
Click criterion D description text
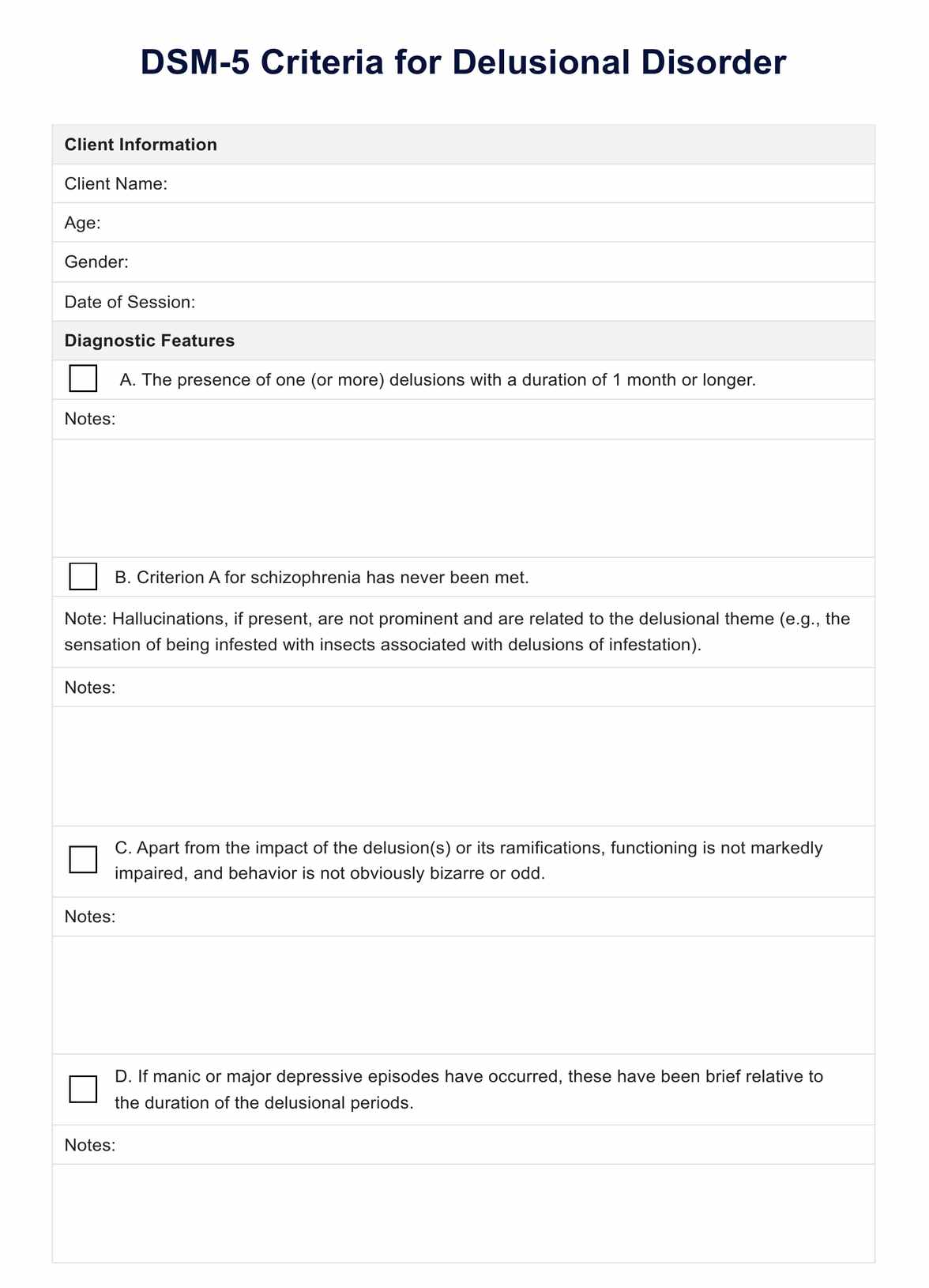tap(468, 1090)
